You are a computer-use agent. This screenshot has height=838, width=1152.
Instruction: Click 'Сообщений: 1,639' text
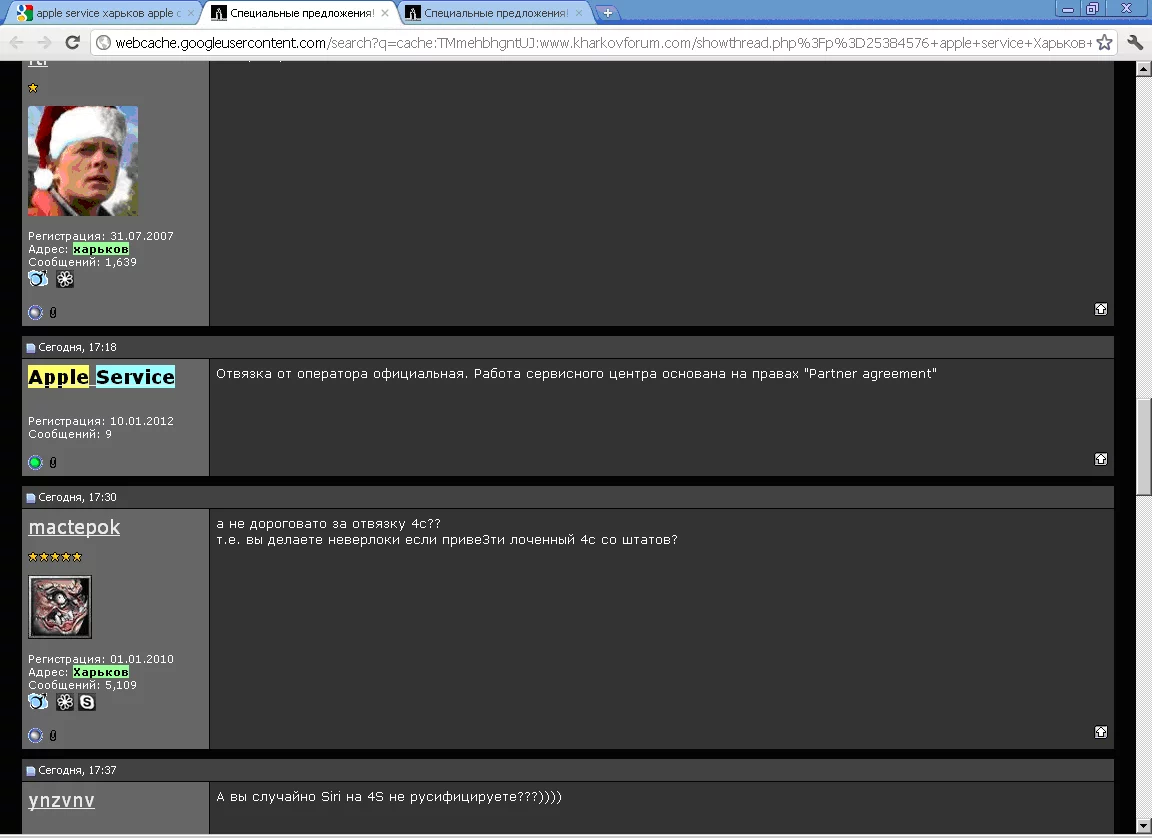pyautogui.click(x=82, y=262)
